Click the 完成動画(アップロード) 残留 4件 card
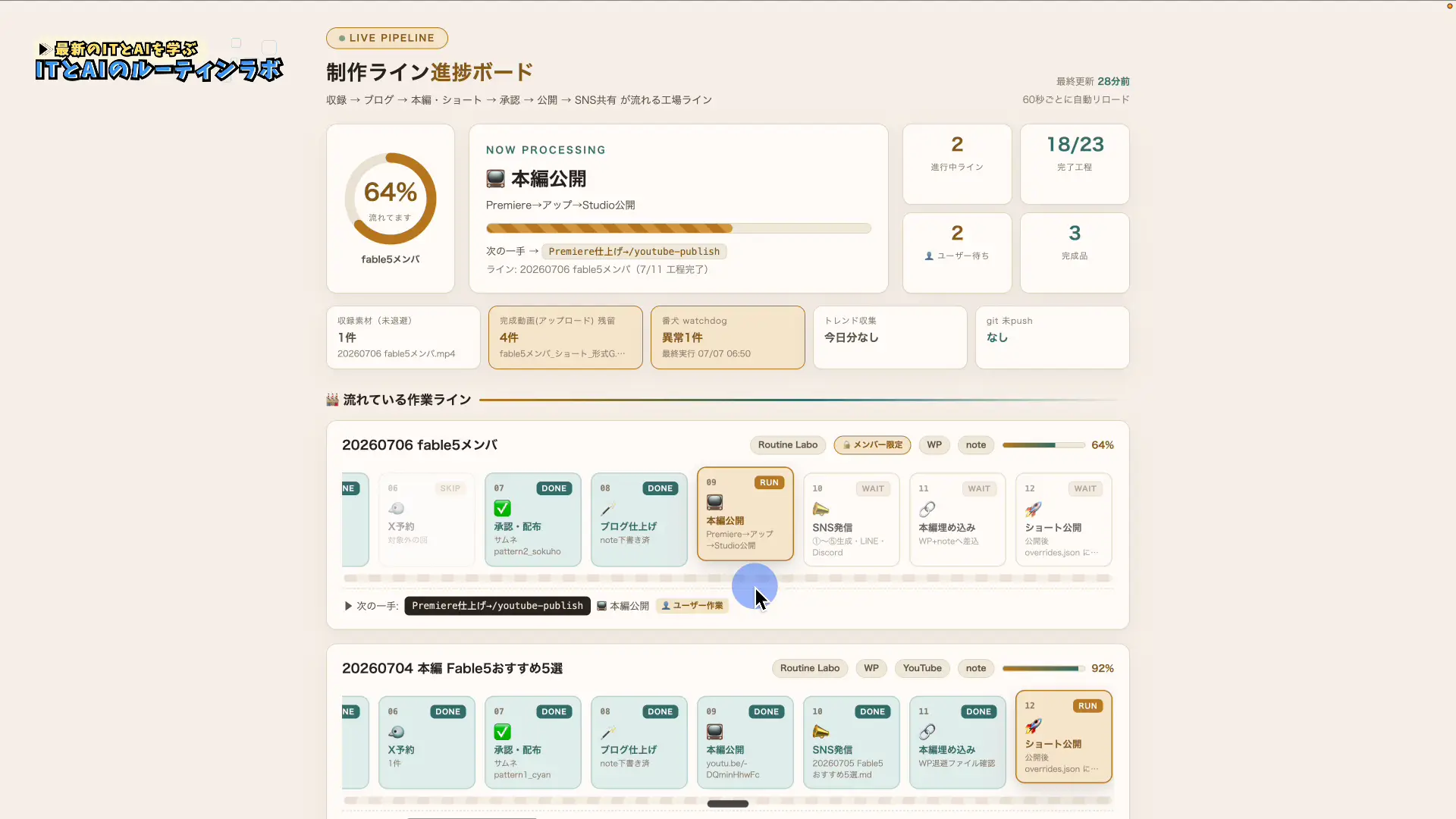 566,337
